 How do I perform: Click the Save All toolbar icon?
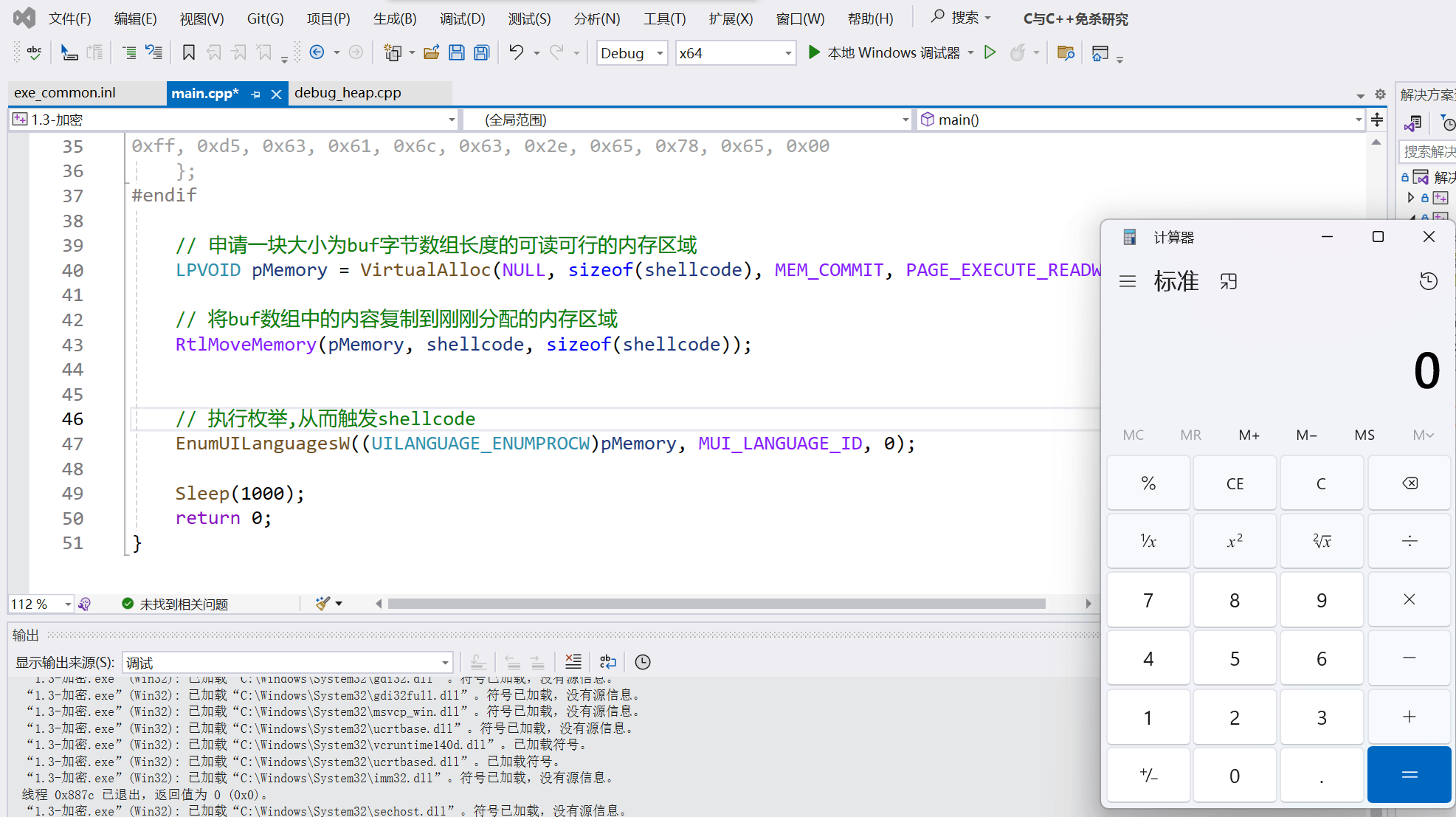pos(482,52)
